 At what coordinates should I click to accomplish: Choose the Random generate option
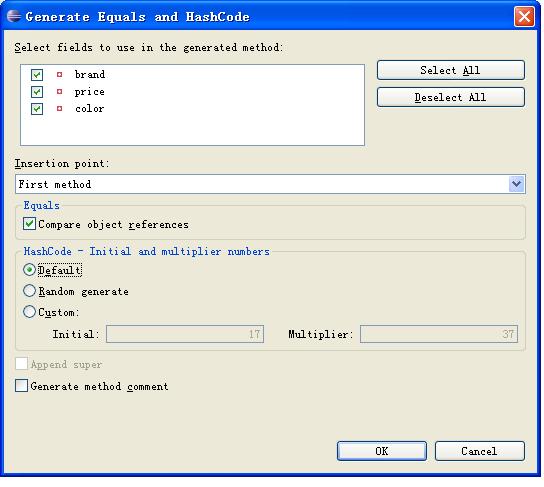point(29,291)
